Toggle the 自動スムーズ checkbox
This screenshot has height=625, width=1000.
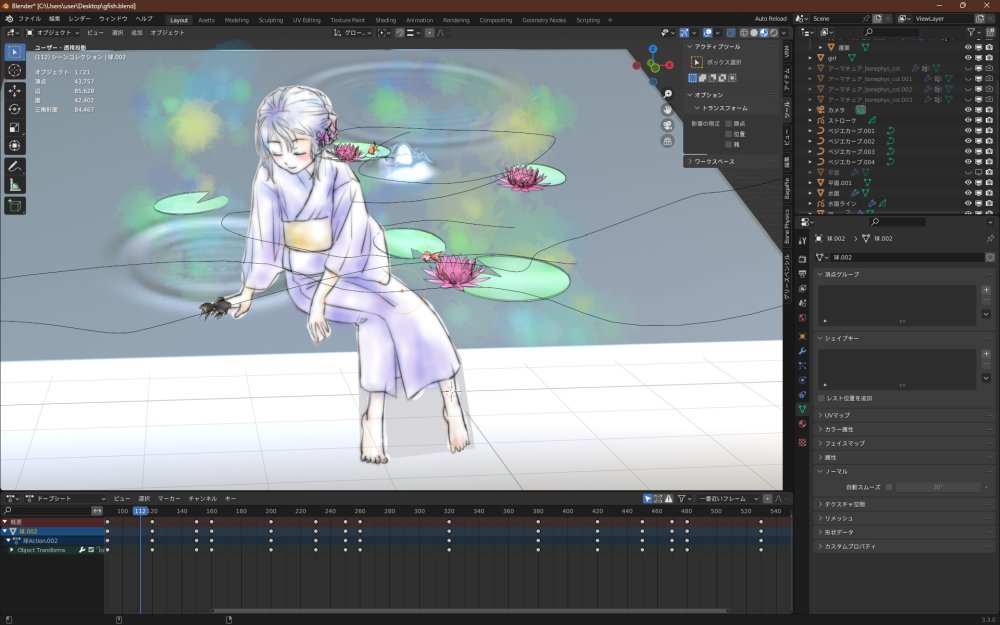pos(888,487)
